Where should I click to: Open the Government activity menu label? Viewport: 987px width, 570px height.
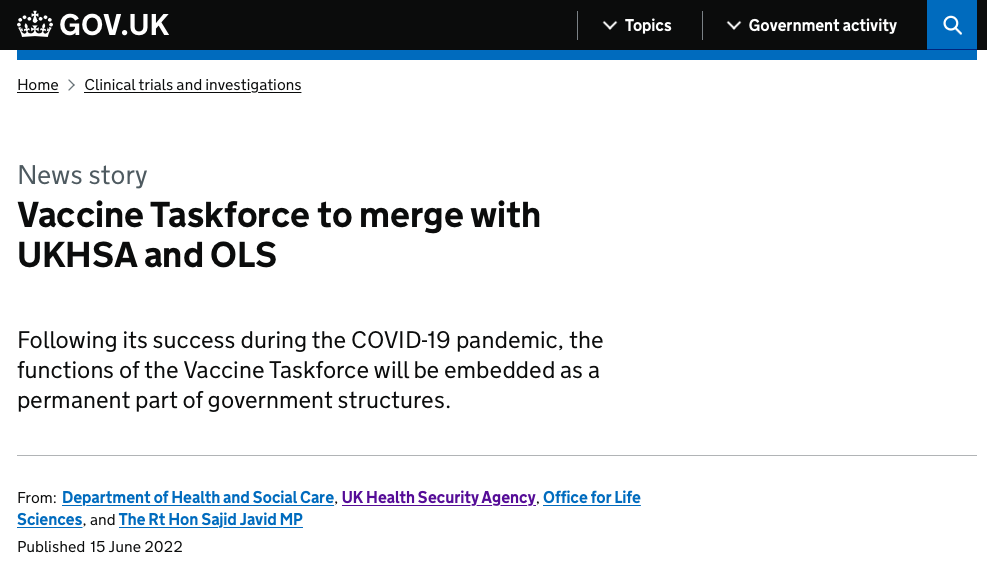822,25
